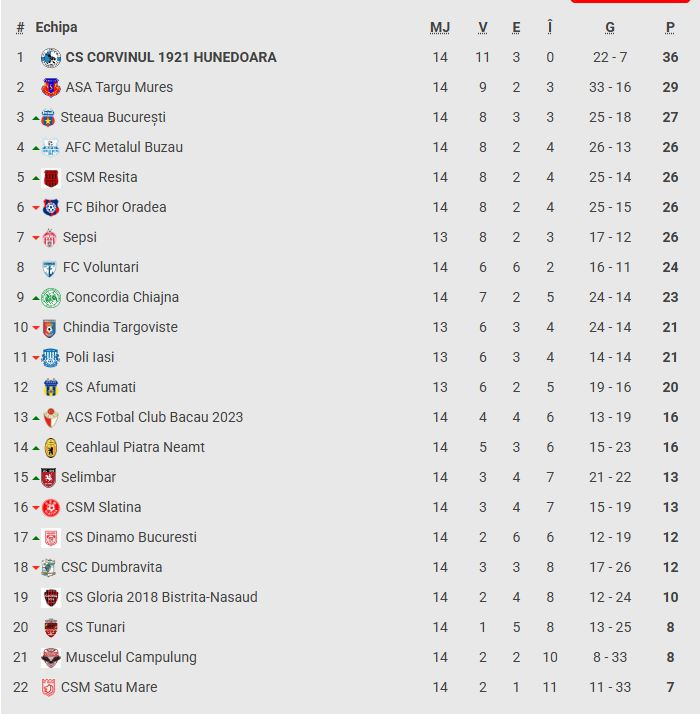
Task: Click the MJ matches played column header
Action: 440,28
